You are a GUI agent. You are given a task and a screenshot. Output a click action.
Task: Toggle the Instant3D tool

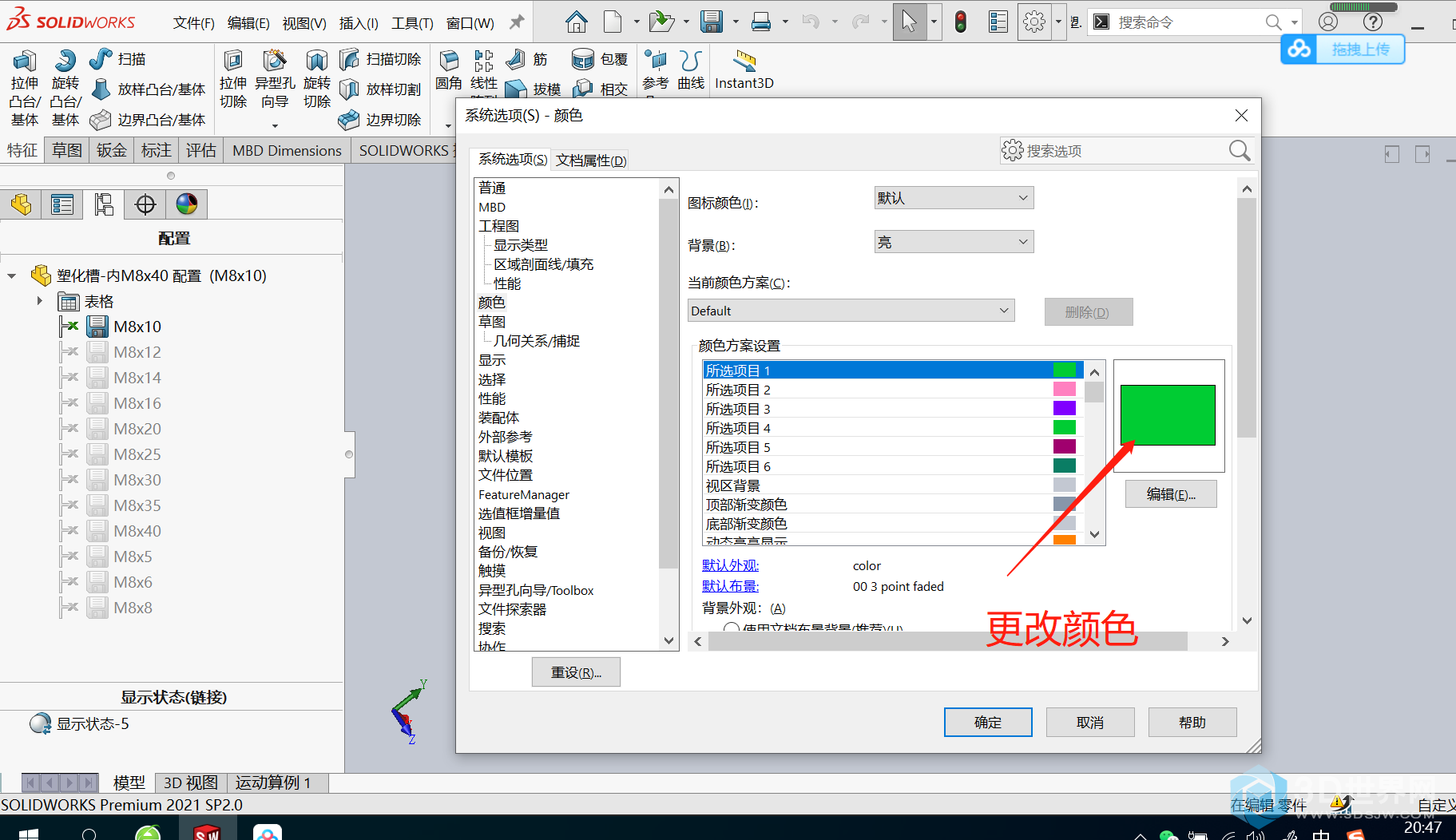point(744,69)
